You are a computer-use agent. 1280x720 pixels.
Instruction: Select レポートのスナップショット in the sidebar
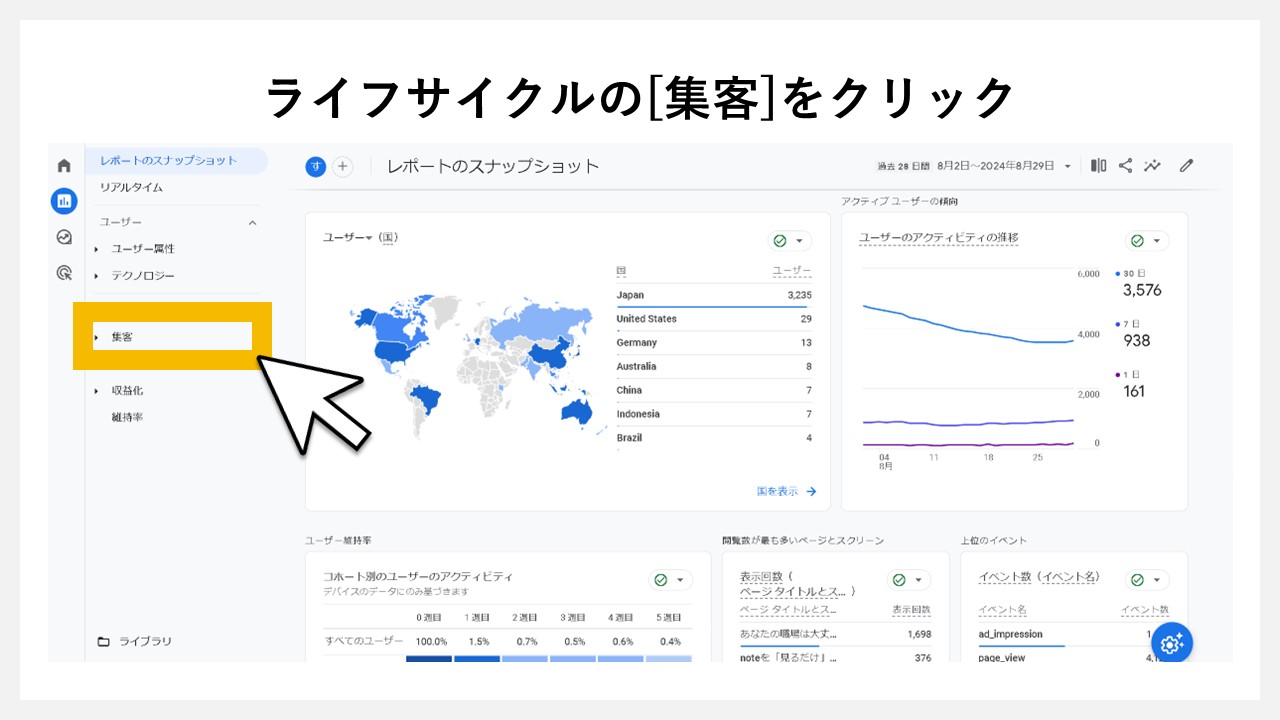coord(169,160)
